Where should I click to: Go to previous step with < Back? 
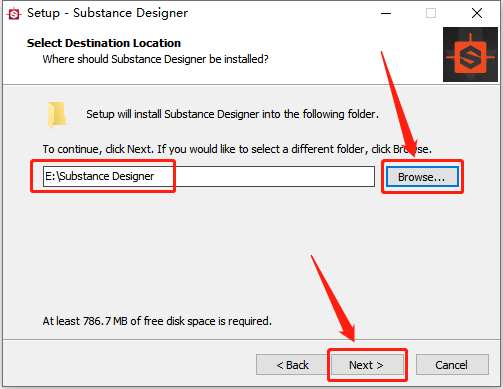coord(292,365)
